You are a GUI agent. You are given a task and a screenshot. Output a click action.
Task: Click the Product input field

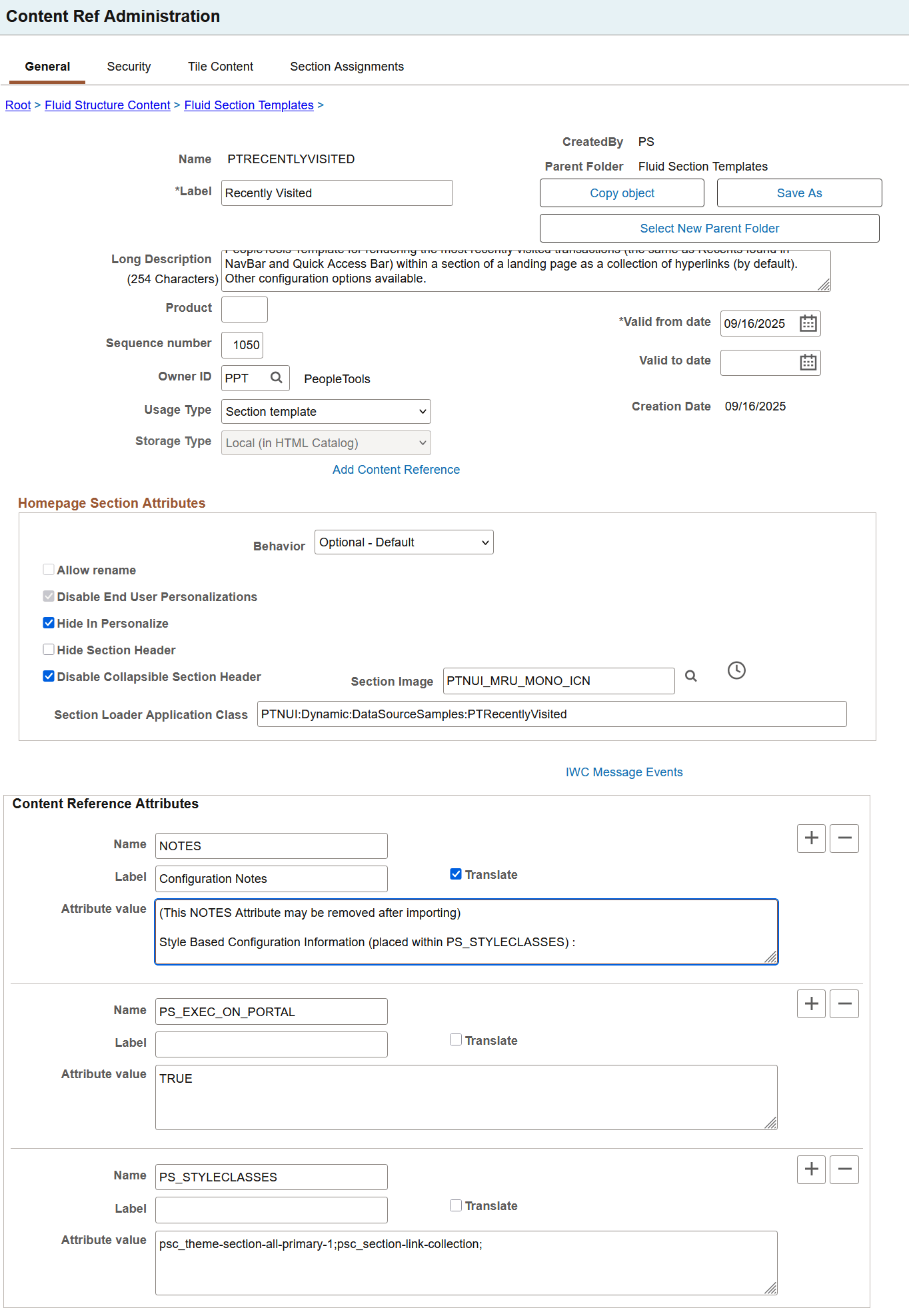click(x=245, y=310)
